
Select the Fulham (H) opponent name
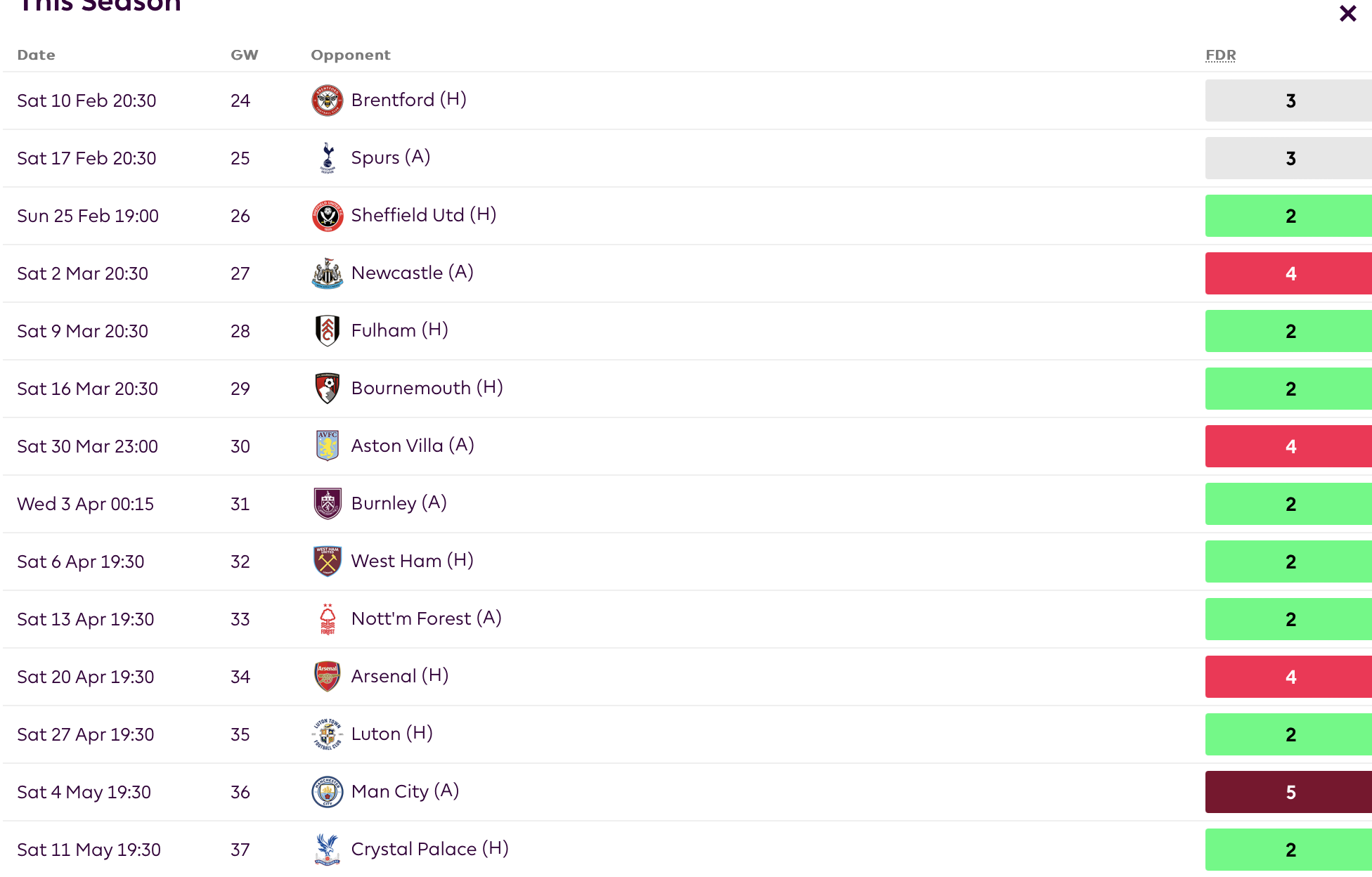(x=400, y=330)
